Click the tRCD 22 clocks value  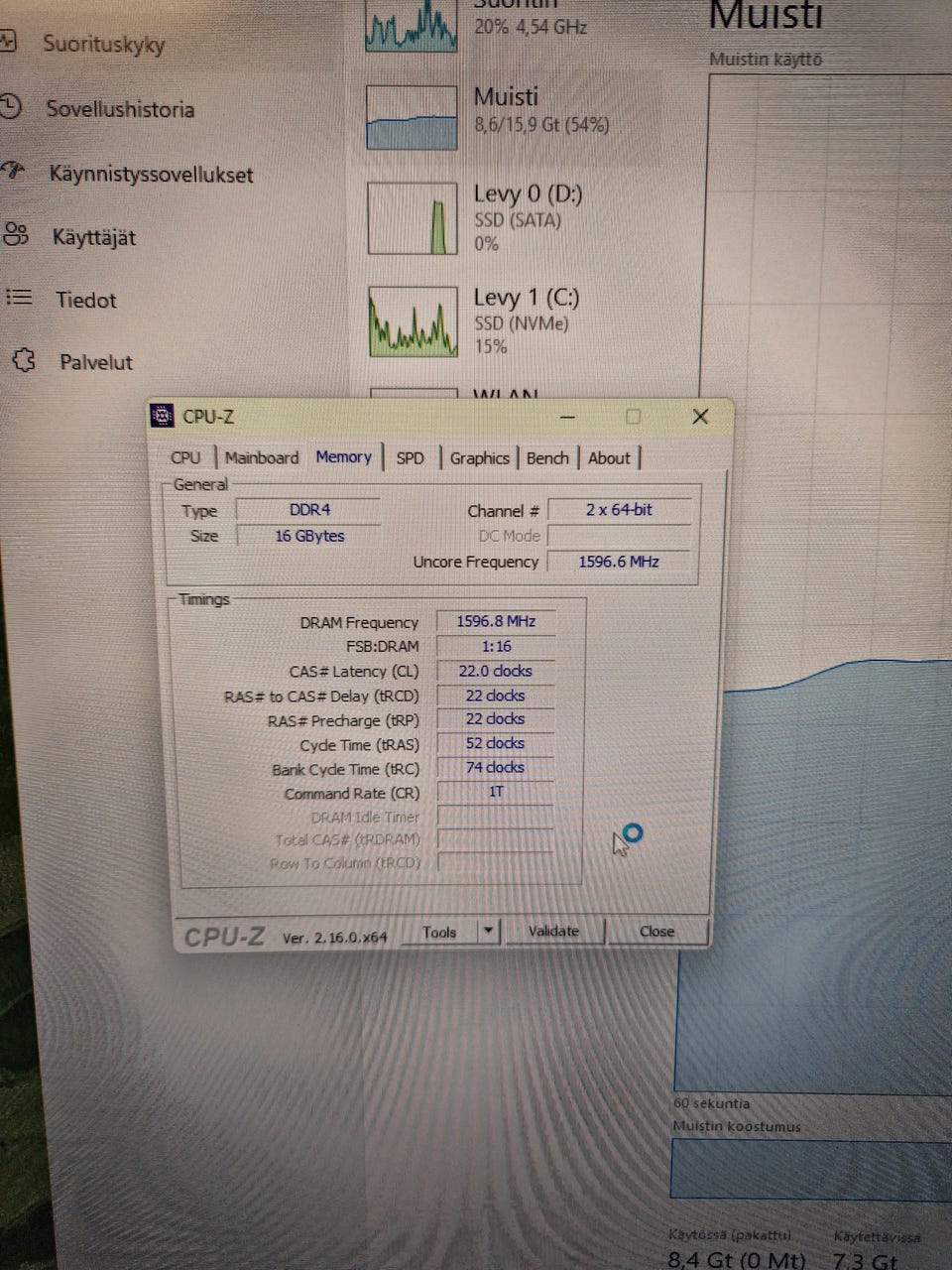[x=496, y=696]
